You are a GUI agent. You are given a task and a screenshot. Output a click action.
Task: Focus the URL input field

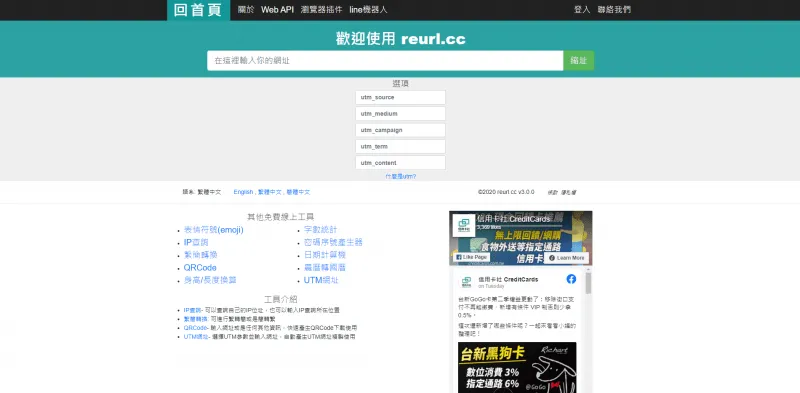(385, 61)
